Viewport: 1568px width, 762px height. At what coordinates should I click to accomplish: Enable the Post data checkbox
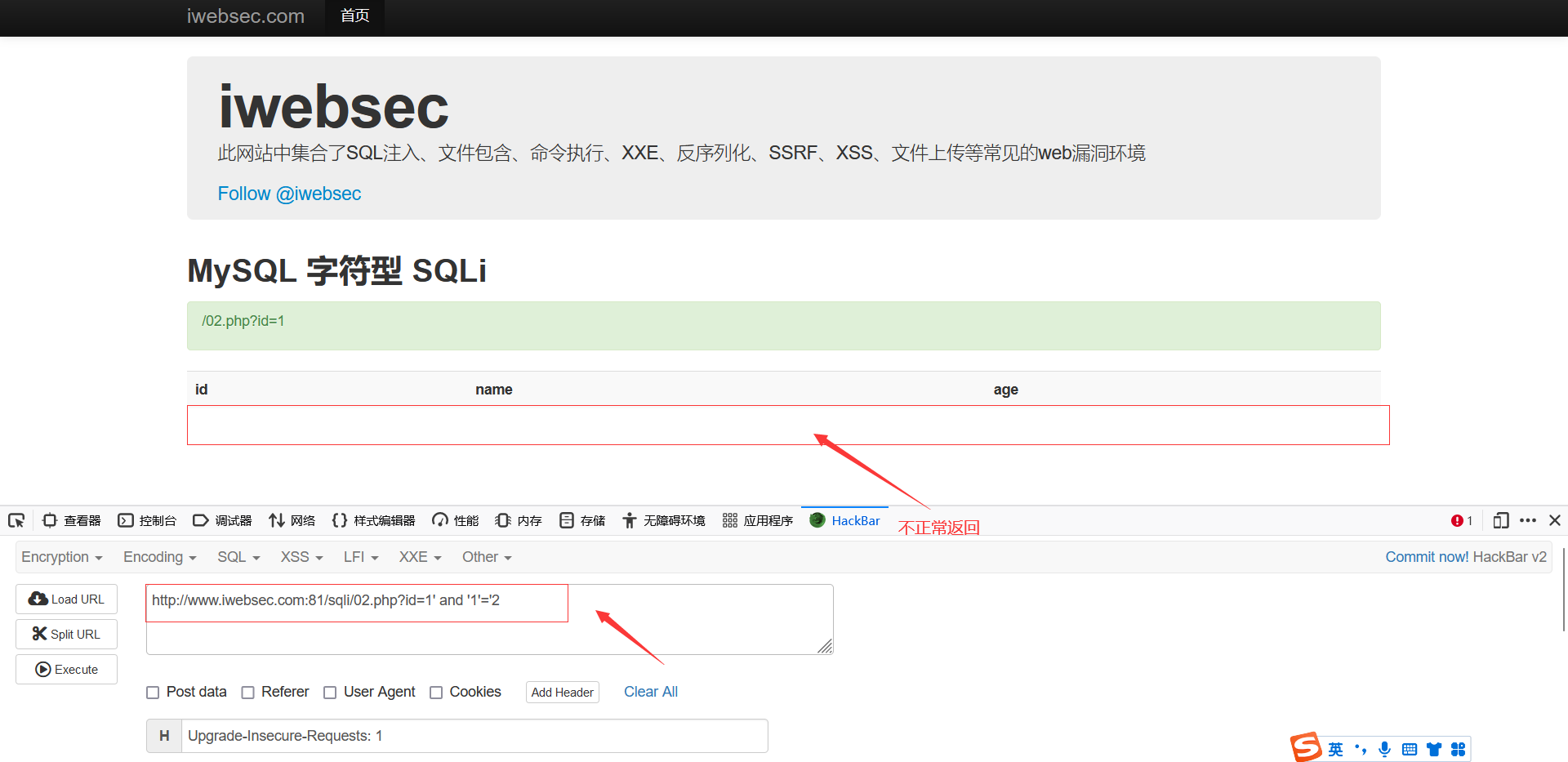pos(153,692)
